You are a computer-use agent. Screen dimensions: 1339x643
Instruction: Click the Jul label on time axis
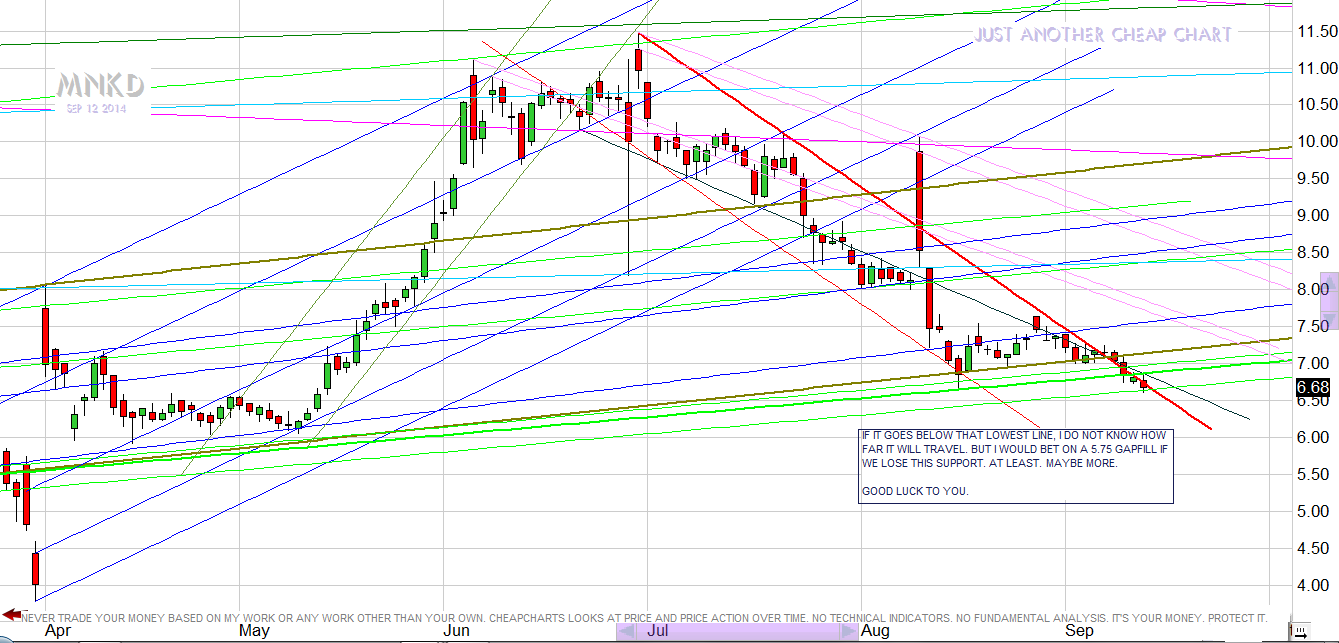(x=658, y=631)
